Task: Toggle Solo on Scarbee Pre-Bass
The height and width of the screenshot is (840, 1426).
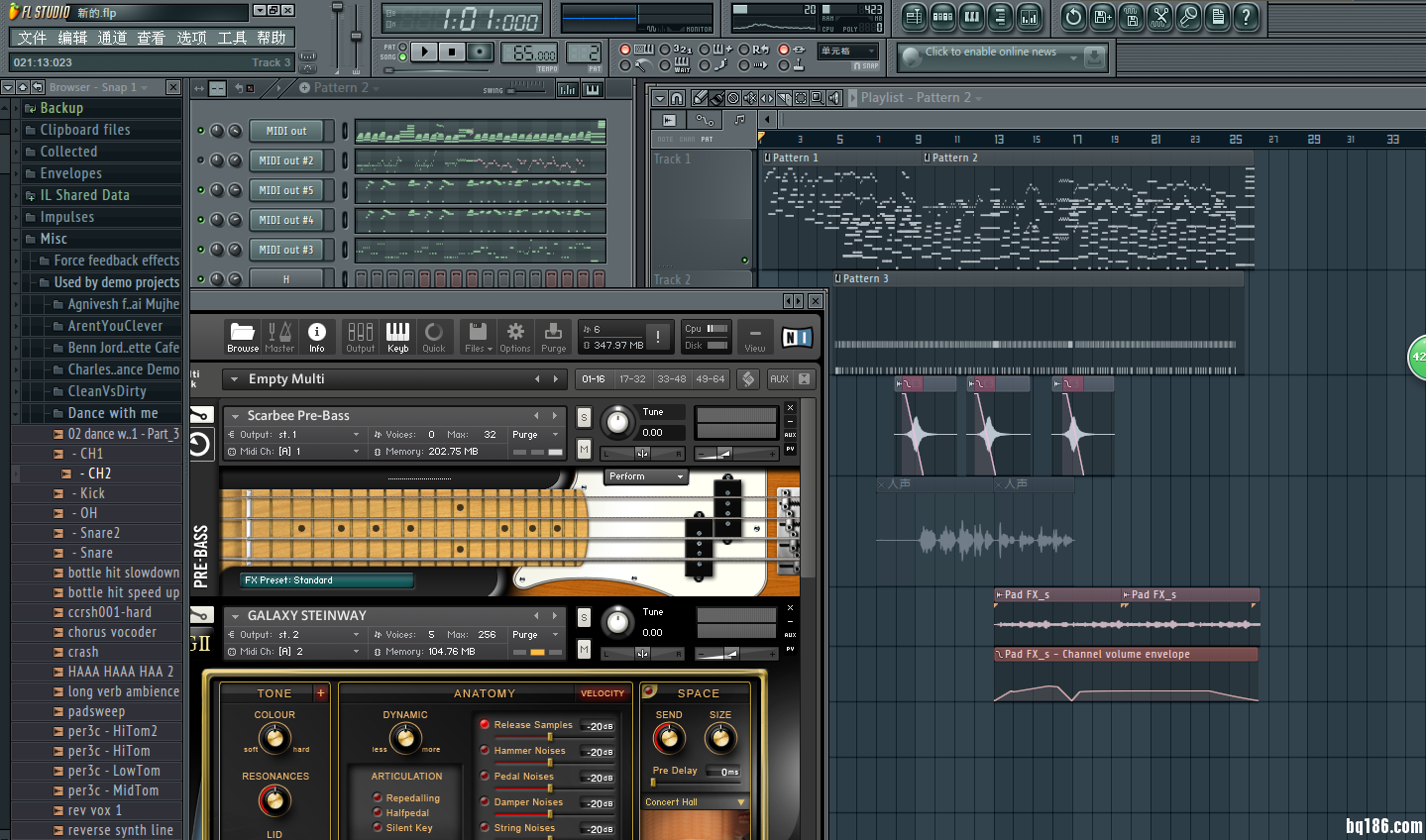Action: pos(584,417)
